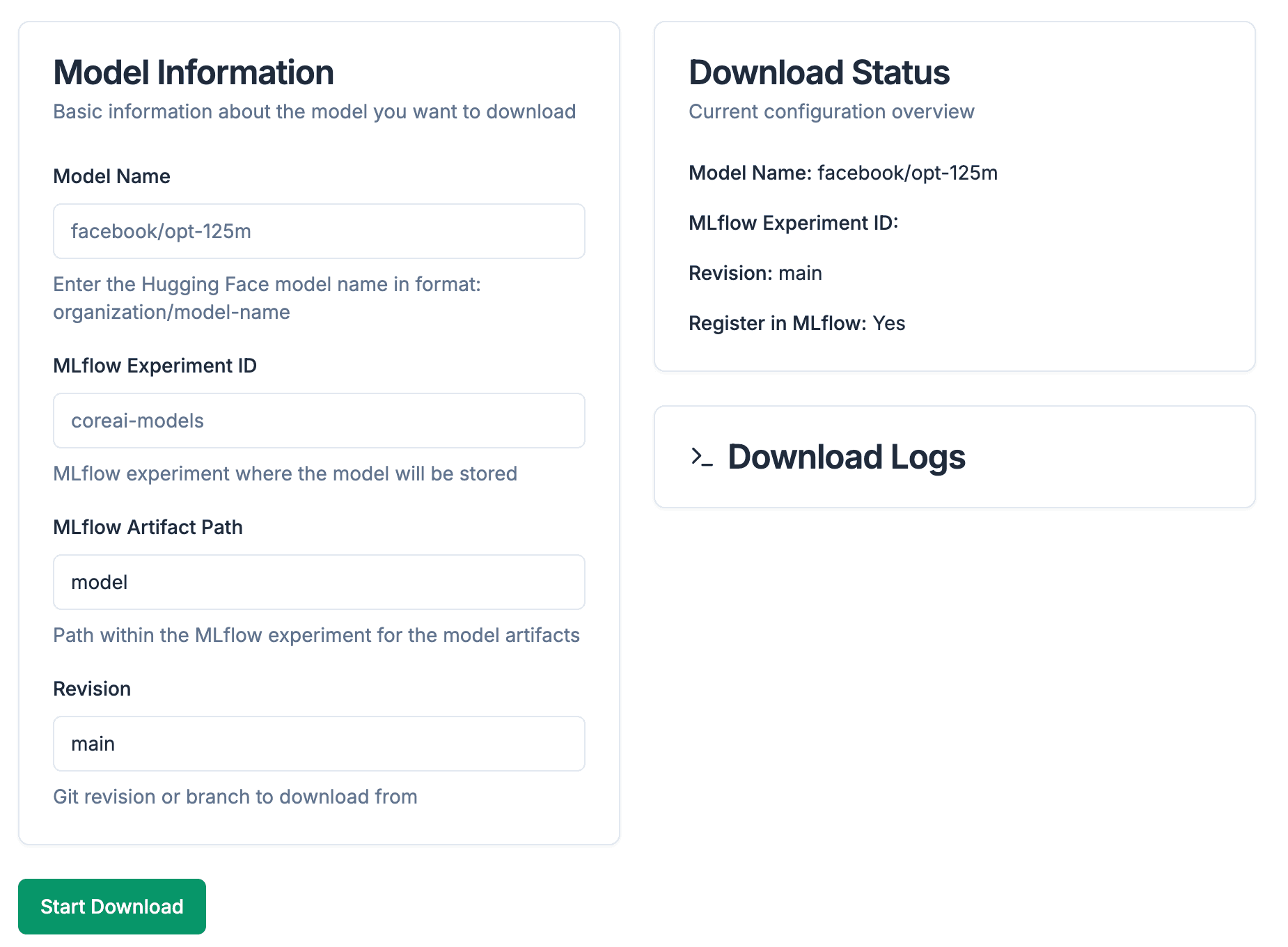
Task: Click the terminal prompt icon beside Download Logs
Action: (701, 457)
